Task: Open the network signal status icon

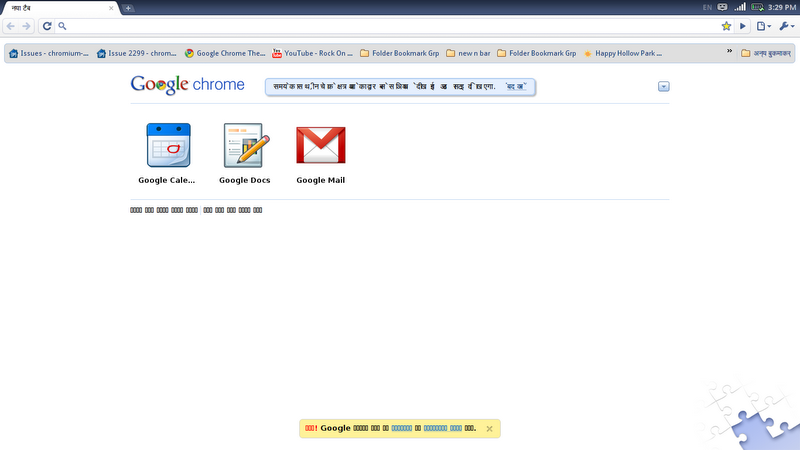Action: click(740, 7)
